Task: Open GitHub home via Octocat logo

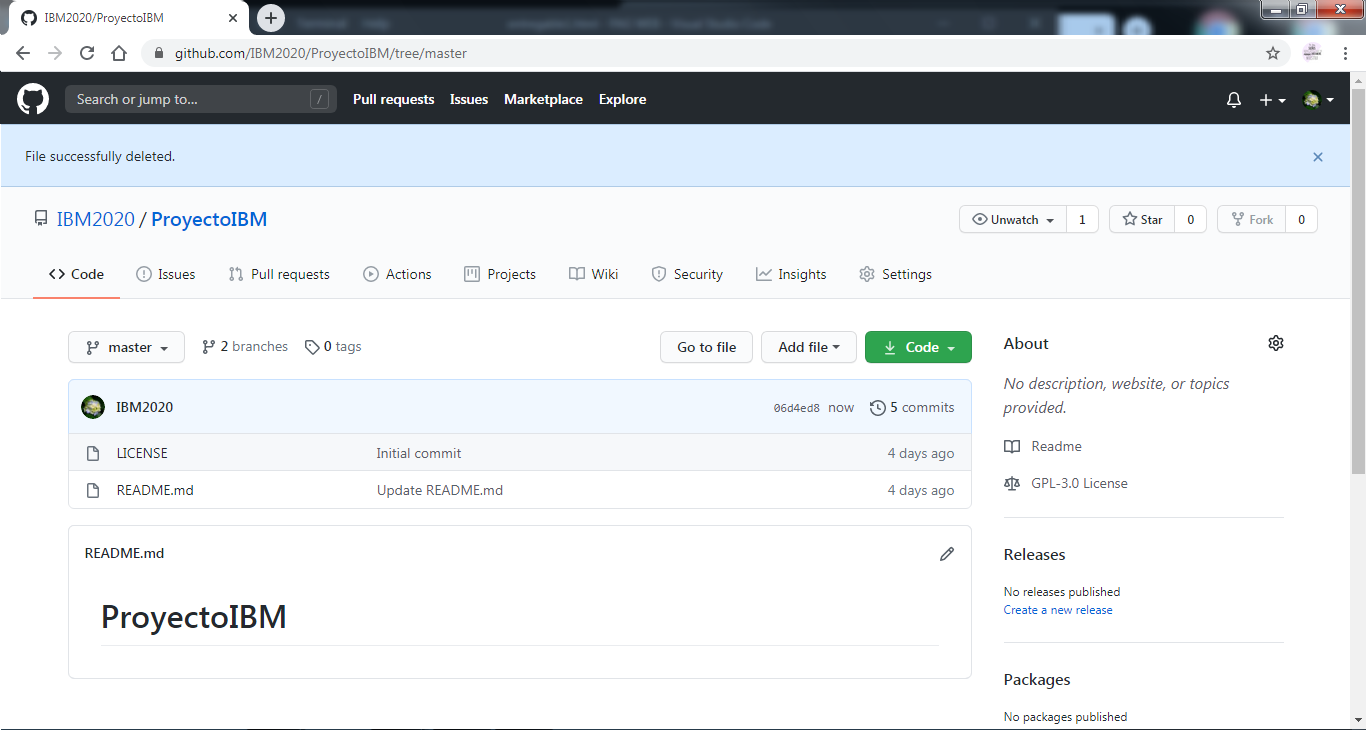Action: tap(33, 99)
